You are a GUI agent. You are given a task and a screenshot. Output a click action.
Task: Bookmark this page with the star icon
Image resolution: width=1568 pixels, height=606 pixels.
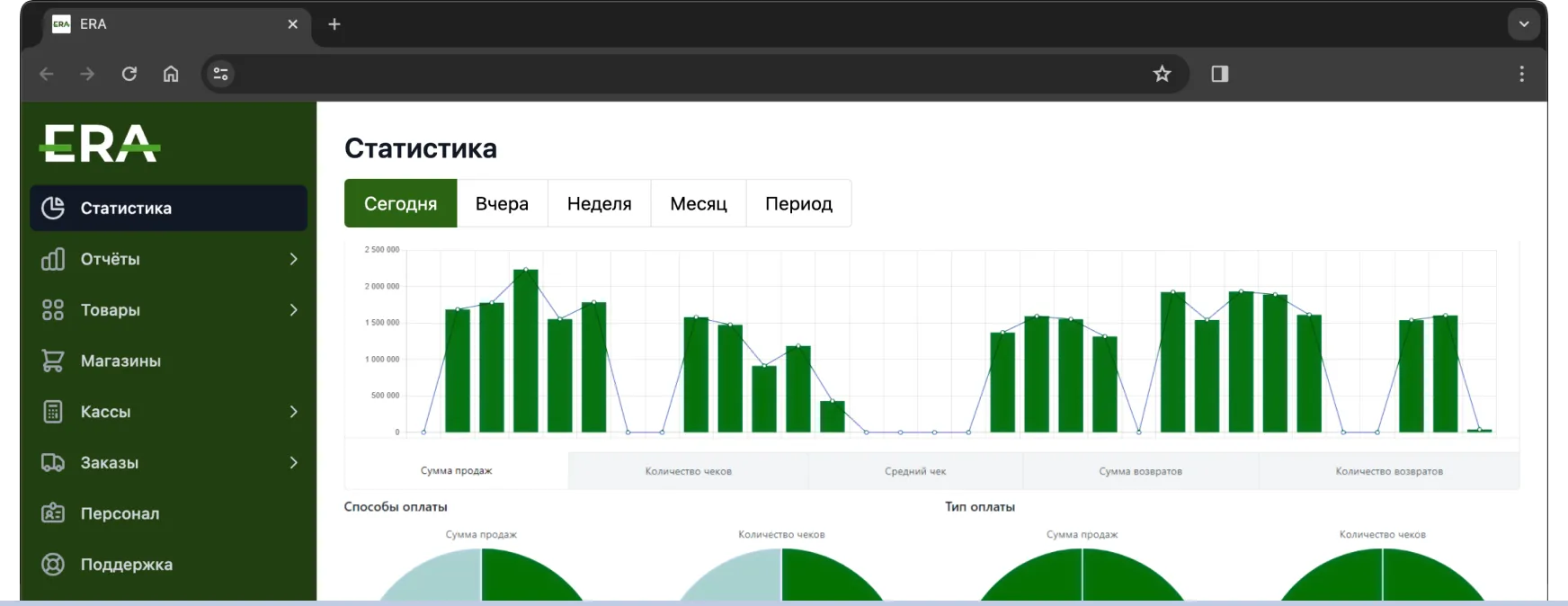coord(1162,74)
